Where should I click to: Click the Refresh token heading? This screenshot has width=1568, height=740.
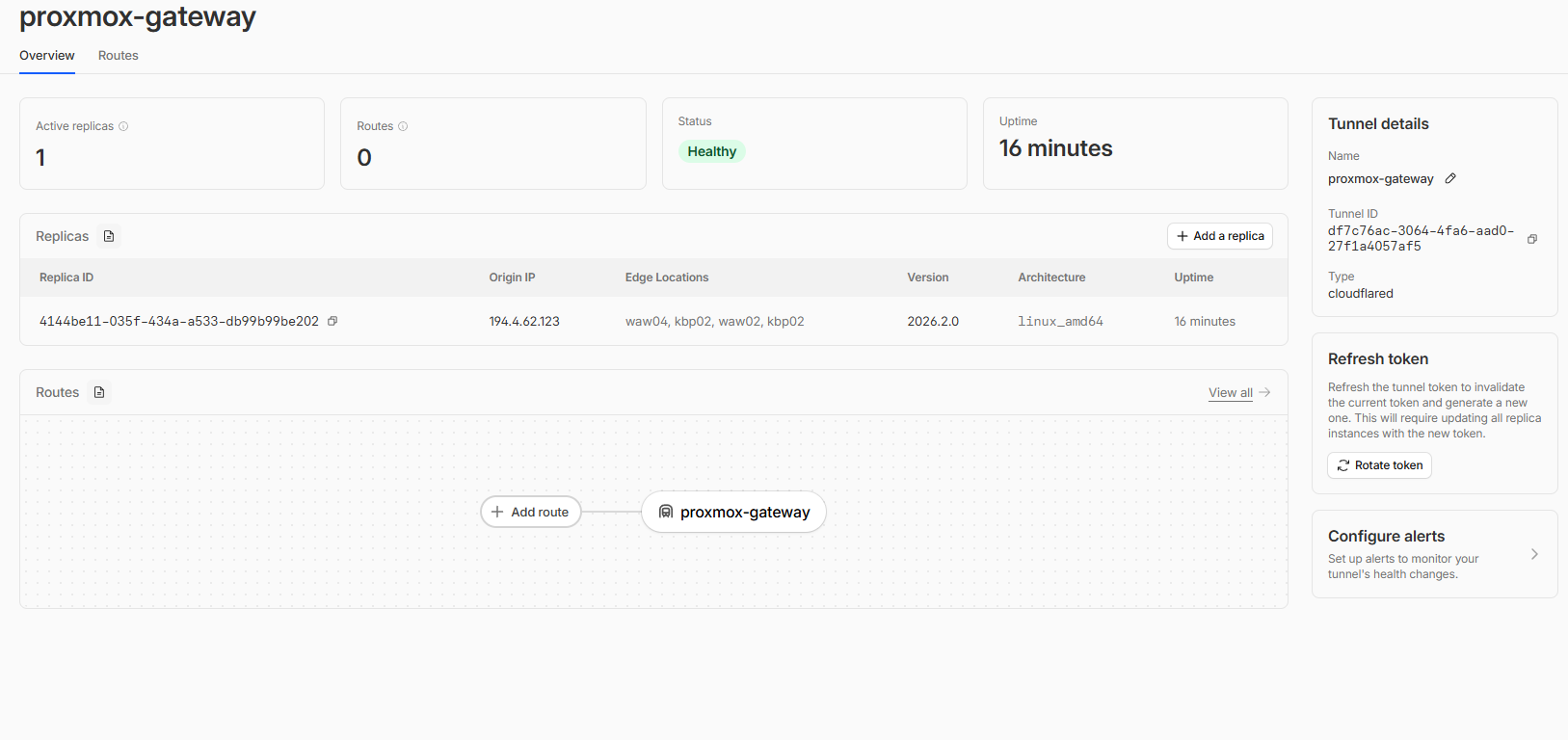(x=1378, y=358)
